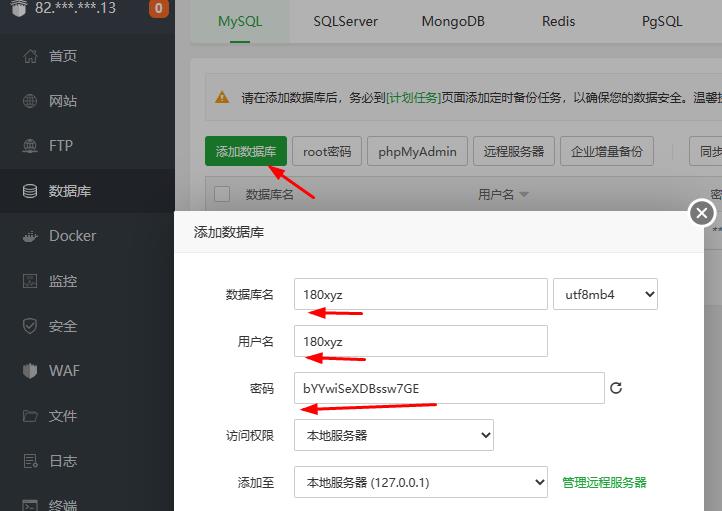This screenshot has height=511, width=722.
Task: Open 日志 logs page
Action: pyautogui.click(x=63, y=461)
